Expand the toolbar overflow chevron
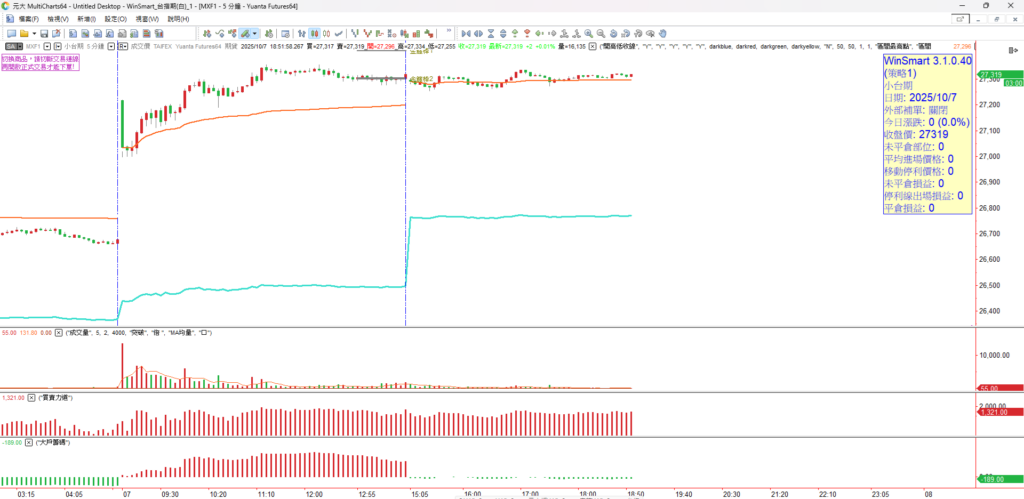Viewport: 1024px width, 499px height. coord(449,31)
